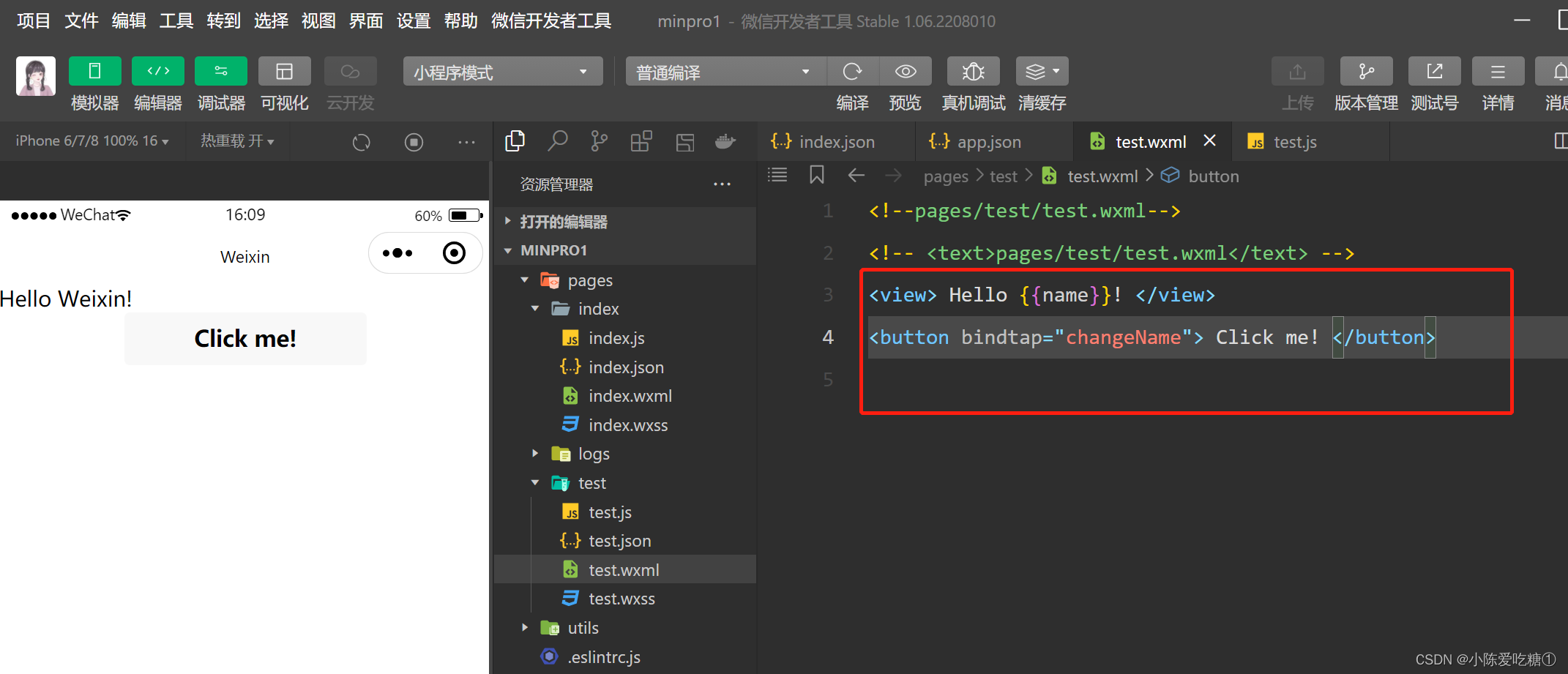Switch to the index.json editor tab

(x=836, y=141)
